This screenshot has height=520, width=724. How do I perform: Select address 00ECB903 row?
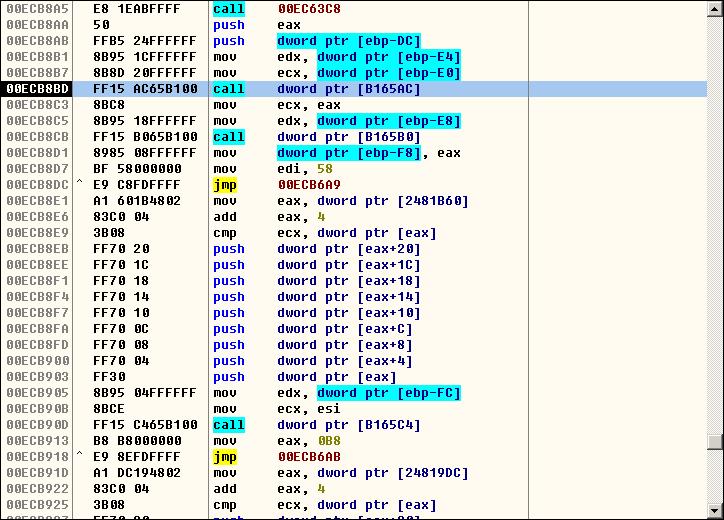tap(354, 377)
